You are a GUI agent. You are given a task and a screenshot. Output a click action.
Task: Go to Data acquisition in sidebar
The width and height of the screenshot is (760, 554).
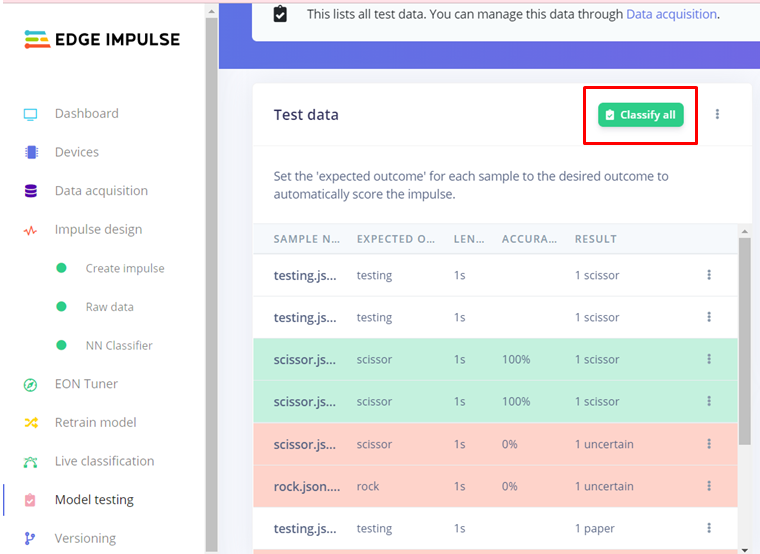pyautogui.click(x=101, y=191)
